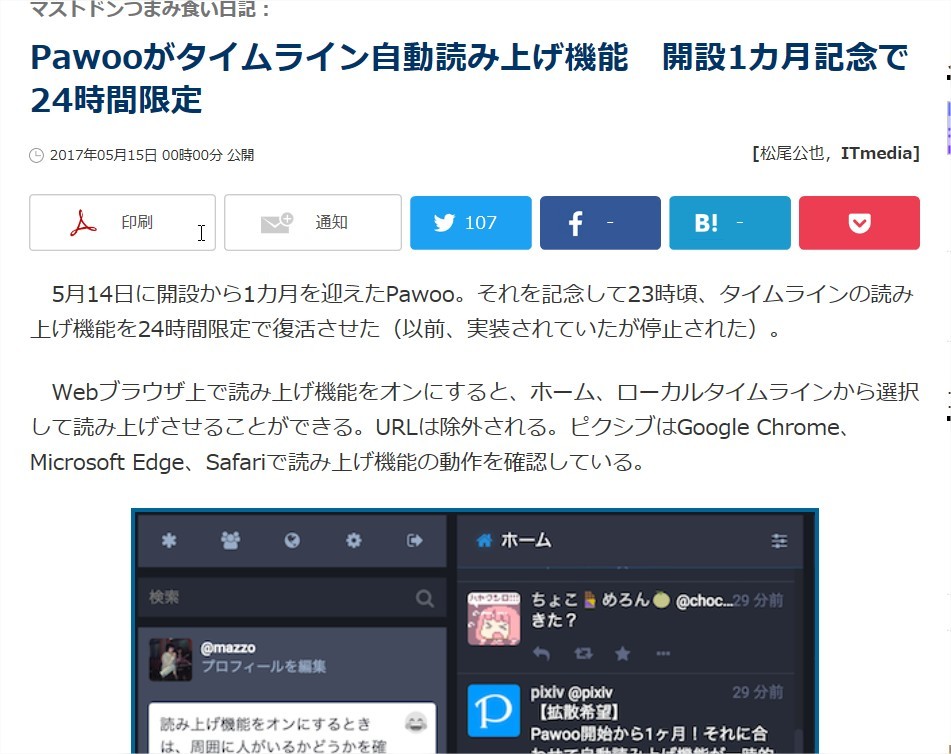
Task: Click the マストドンつまみ食い日記 series label
Action: coord(150,8)
